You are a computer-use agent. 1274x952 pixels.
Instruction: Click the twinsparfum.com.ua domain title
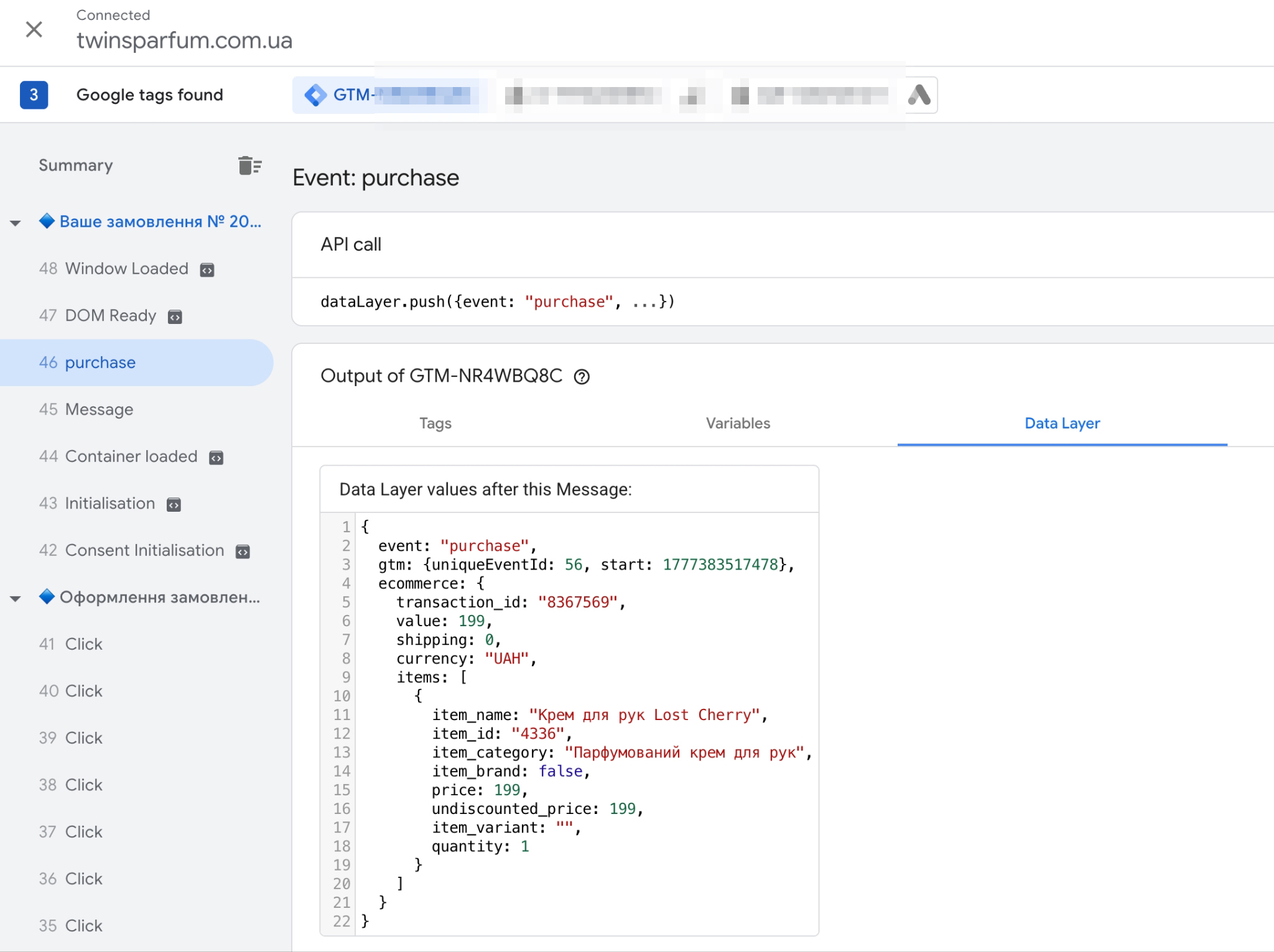[184, 40]
